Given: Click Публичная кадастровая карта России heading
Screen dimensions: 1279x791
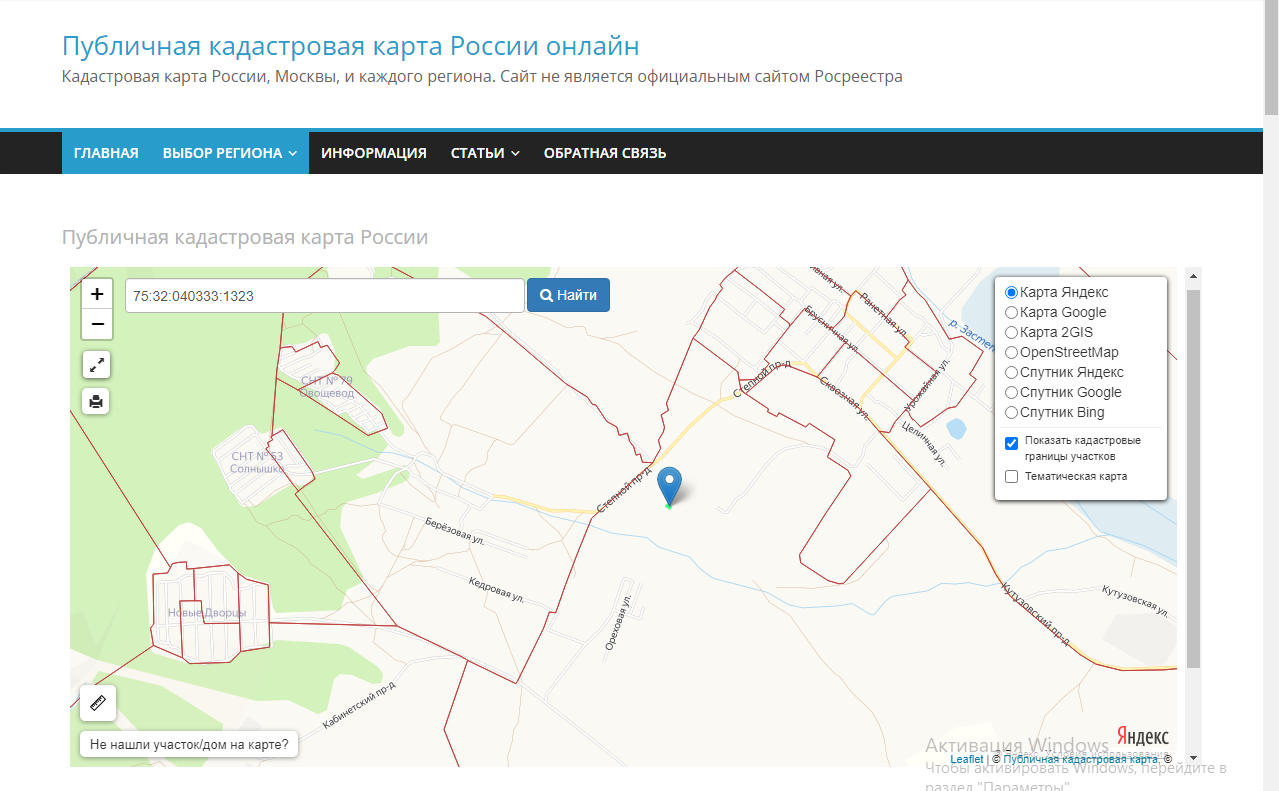Looking at the screenshot, I should pos(245,237).
